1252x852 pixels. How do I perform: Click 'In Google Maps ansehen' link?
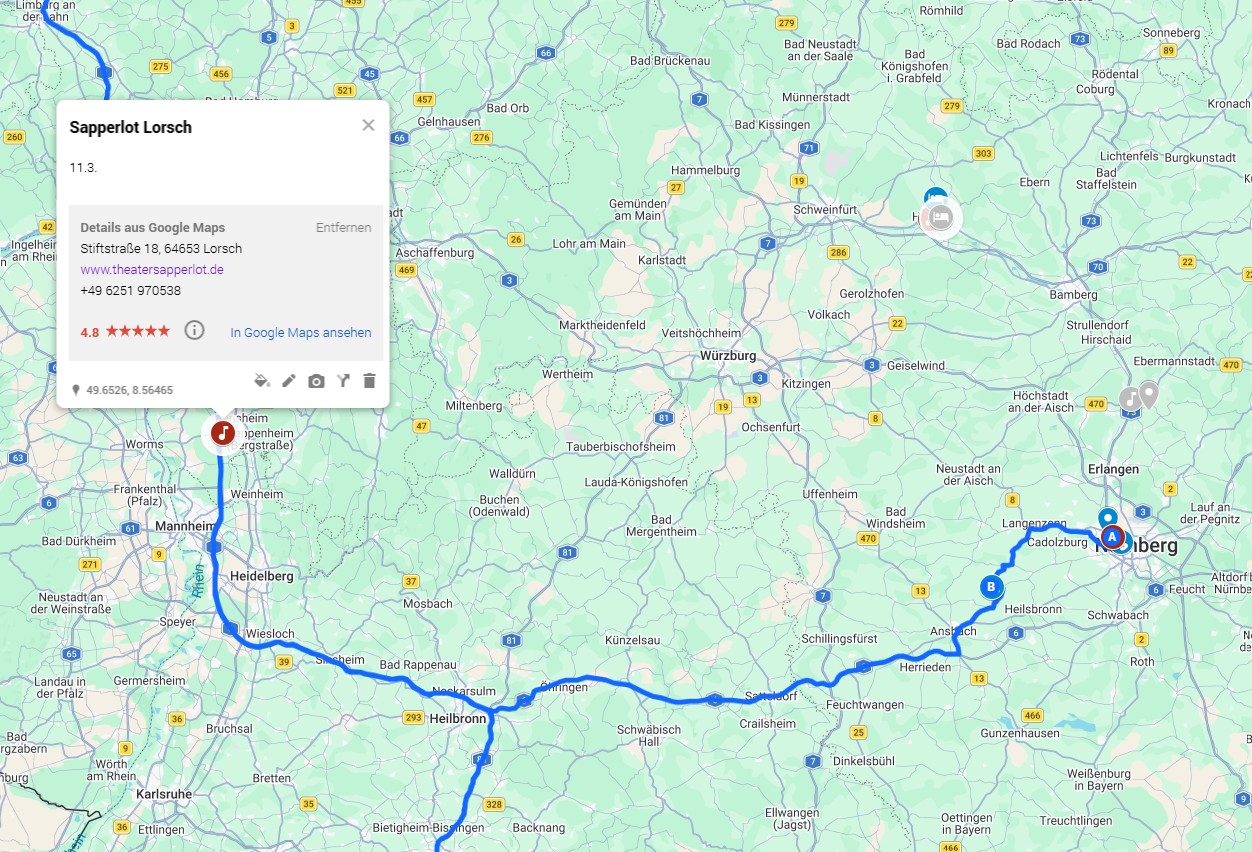point(301,333)
